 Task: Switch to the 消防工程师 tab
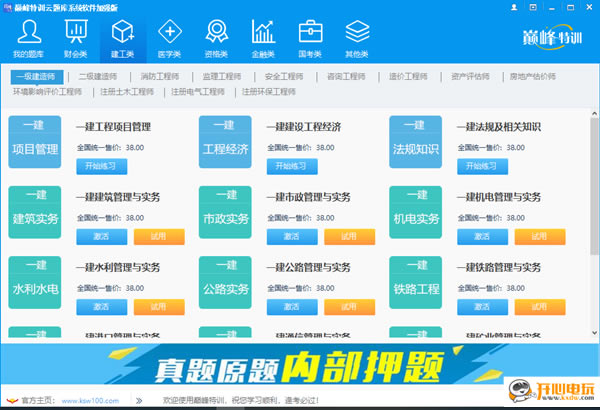pyautogui.click(x=160, y=77)
